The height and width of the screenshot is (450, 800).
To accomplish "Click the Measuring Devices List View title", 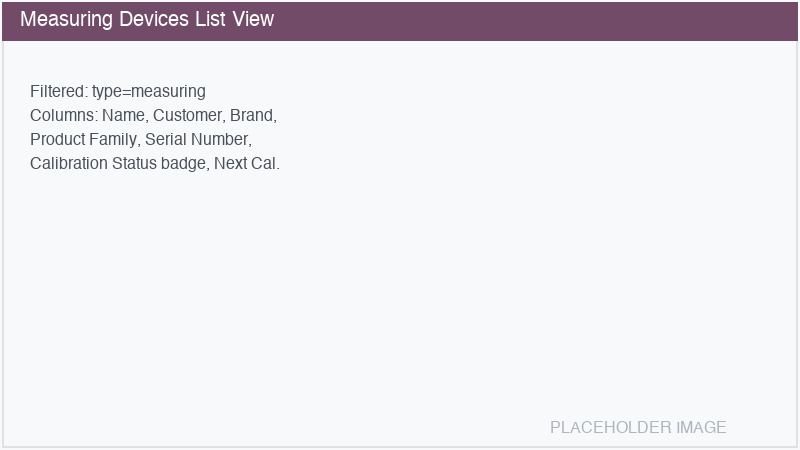I will (147, 20).
